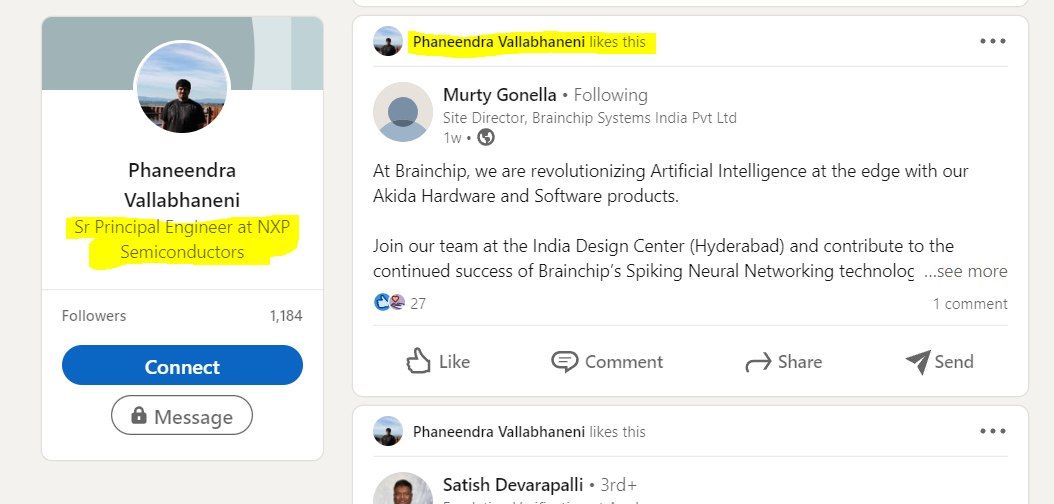Viewport: 1054px width, 504px height.
Task: Click the Comment speech bubble icon
Action: pyautogui.click(x=565, y=361)
